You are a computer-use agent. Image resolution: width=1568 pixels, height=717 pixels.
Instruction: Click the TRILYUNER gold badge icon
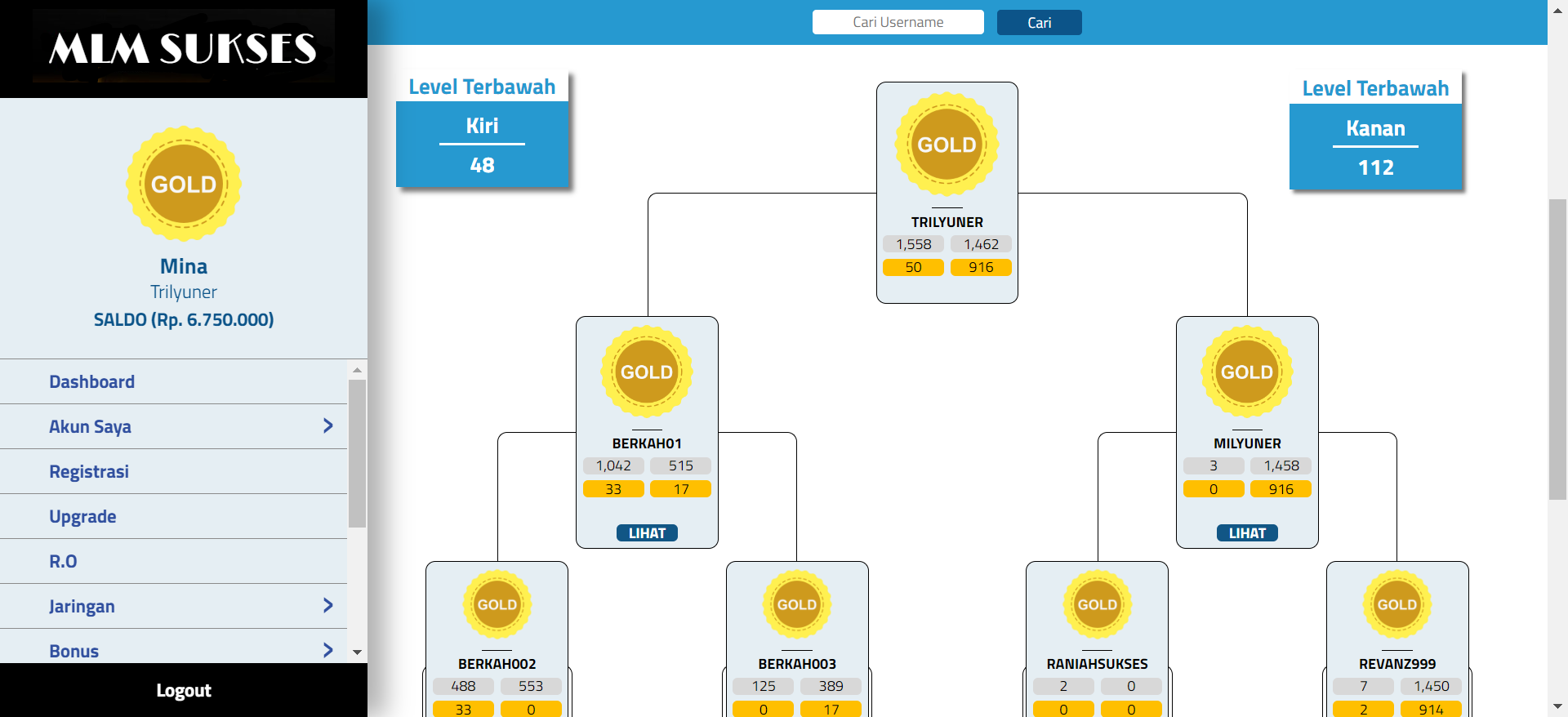coord(947,145)
